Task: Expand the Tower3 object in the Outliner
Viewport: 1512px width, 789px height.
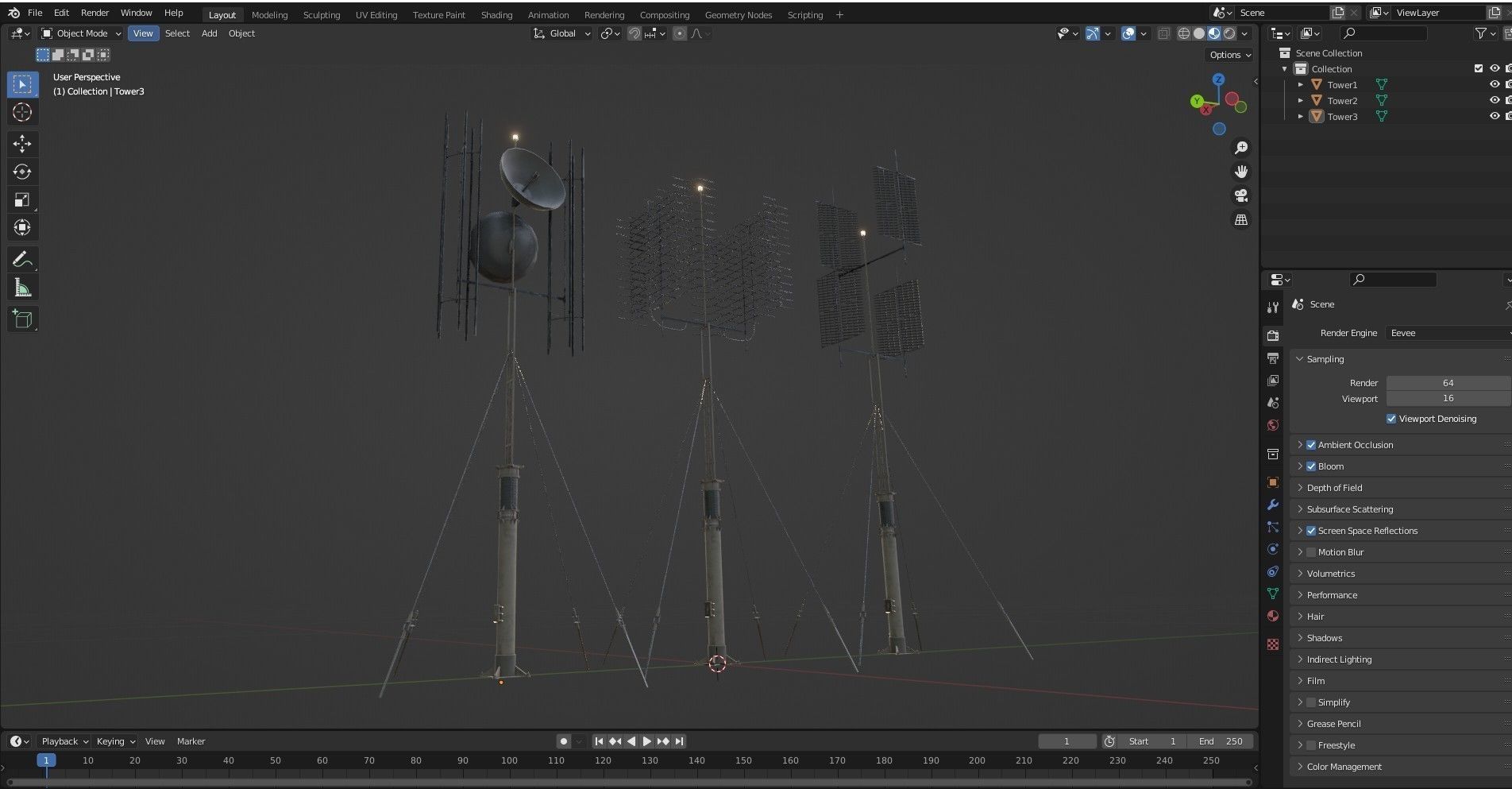Action: click(1301, 116)
